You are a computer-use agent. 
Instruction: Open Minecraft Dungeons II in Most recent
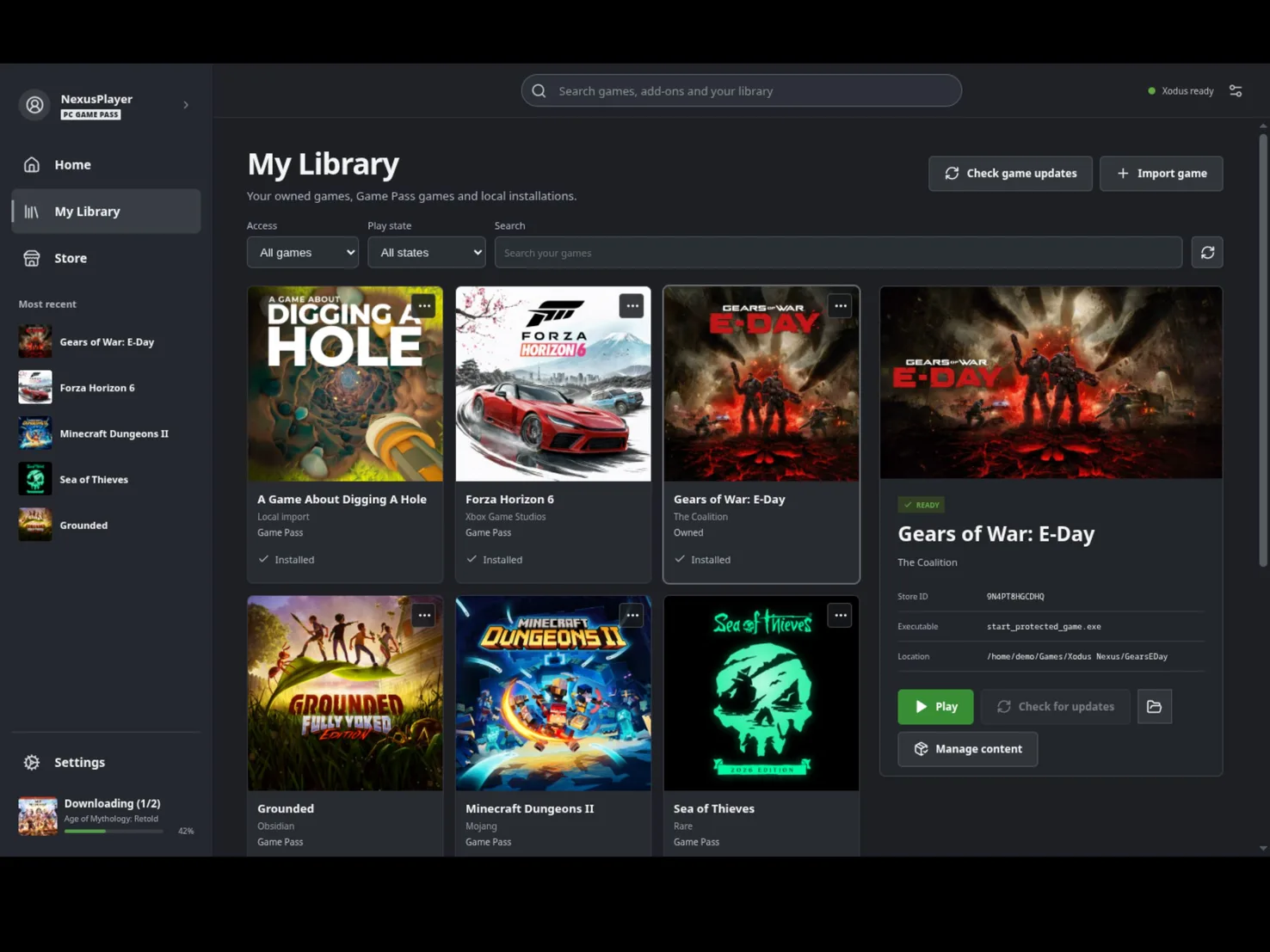(x=106, y=433)
